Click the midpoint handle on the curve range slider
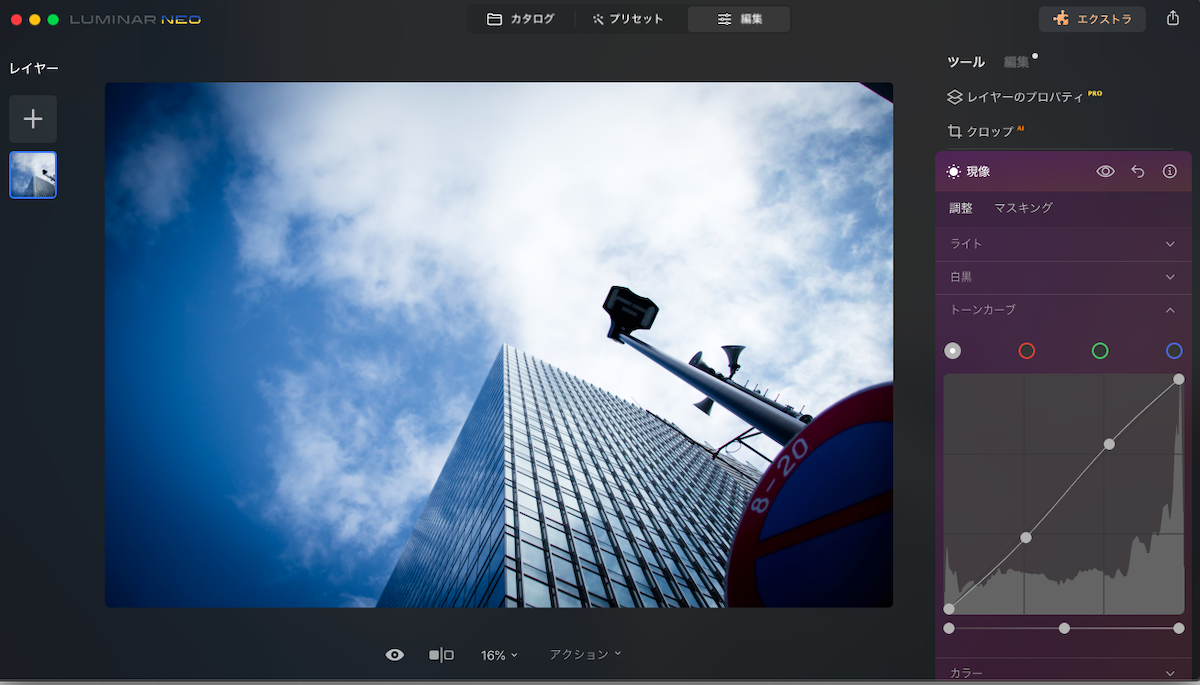Screen dimensions: 1200x685 coord(1064,628)
